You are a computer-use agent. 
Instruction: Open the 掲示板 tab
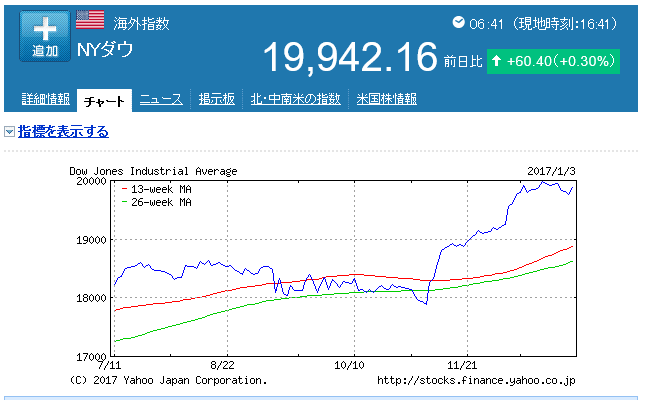click(x=216, y=99)
